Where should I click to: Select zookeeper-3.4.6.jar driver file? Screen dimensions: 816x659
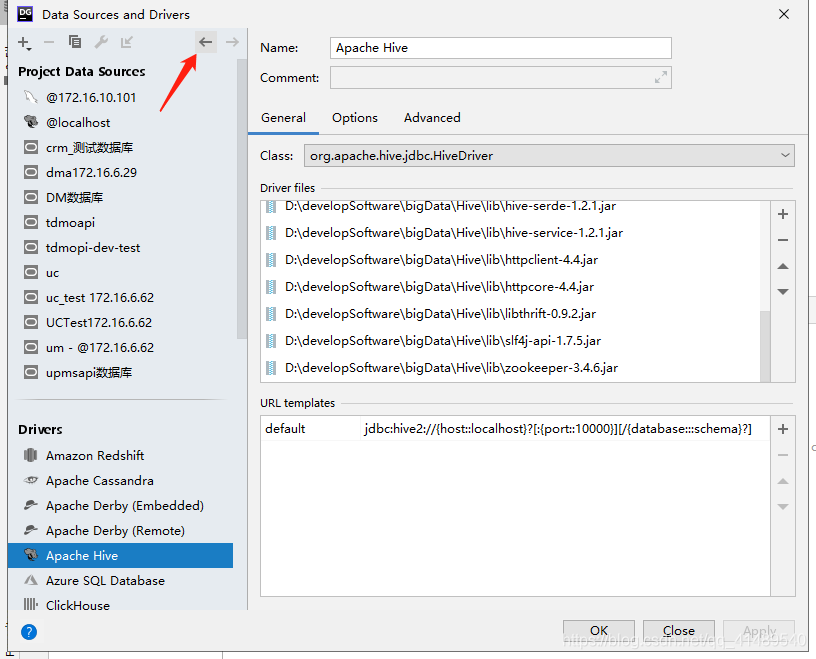click(x=510, y=368)
